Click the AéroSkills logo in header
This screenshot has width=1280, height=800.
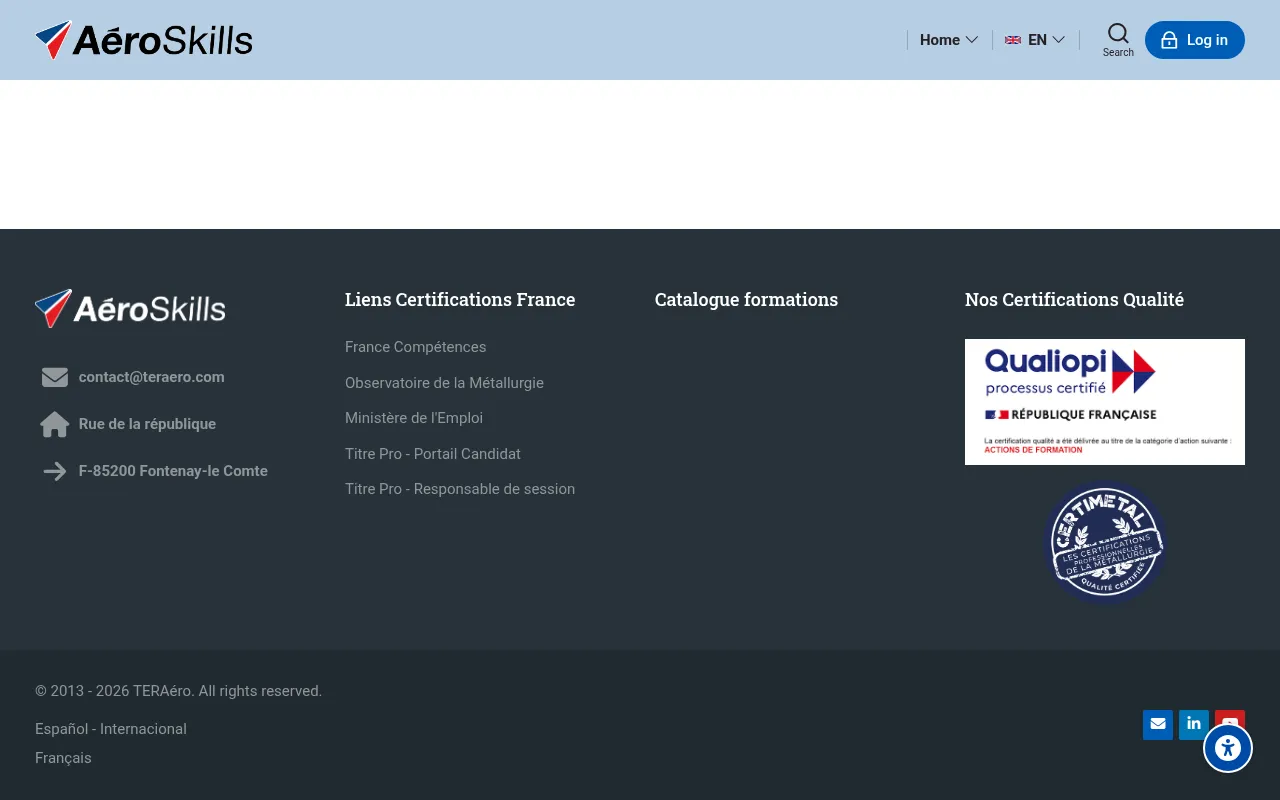144,40
